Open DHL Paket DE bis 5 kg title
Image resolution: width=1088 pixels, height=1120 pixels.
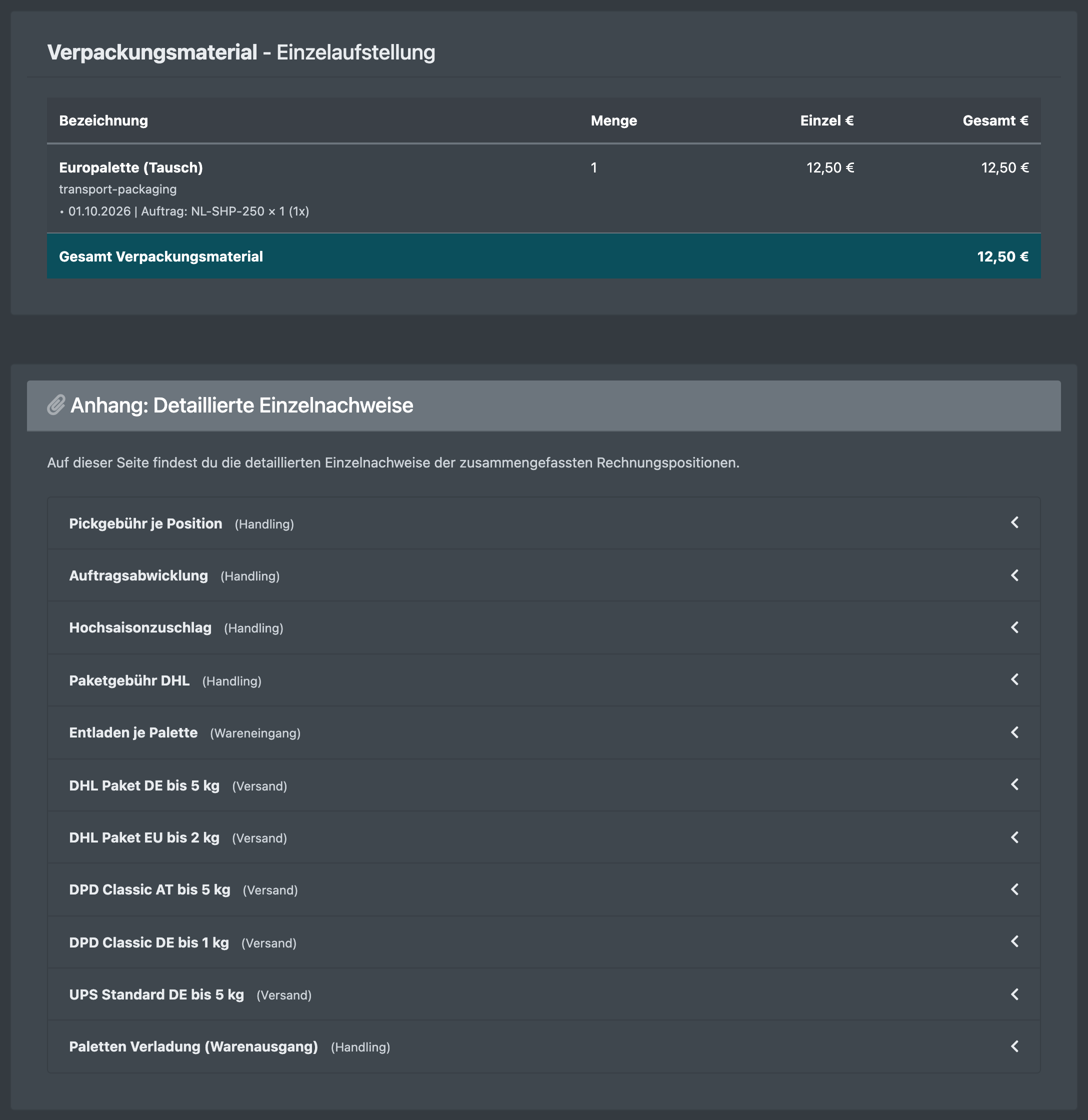144,785
